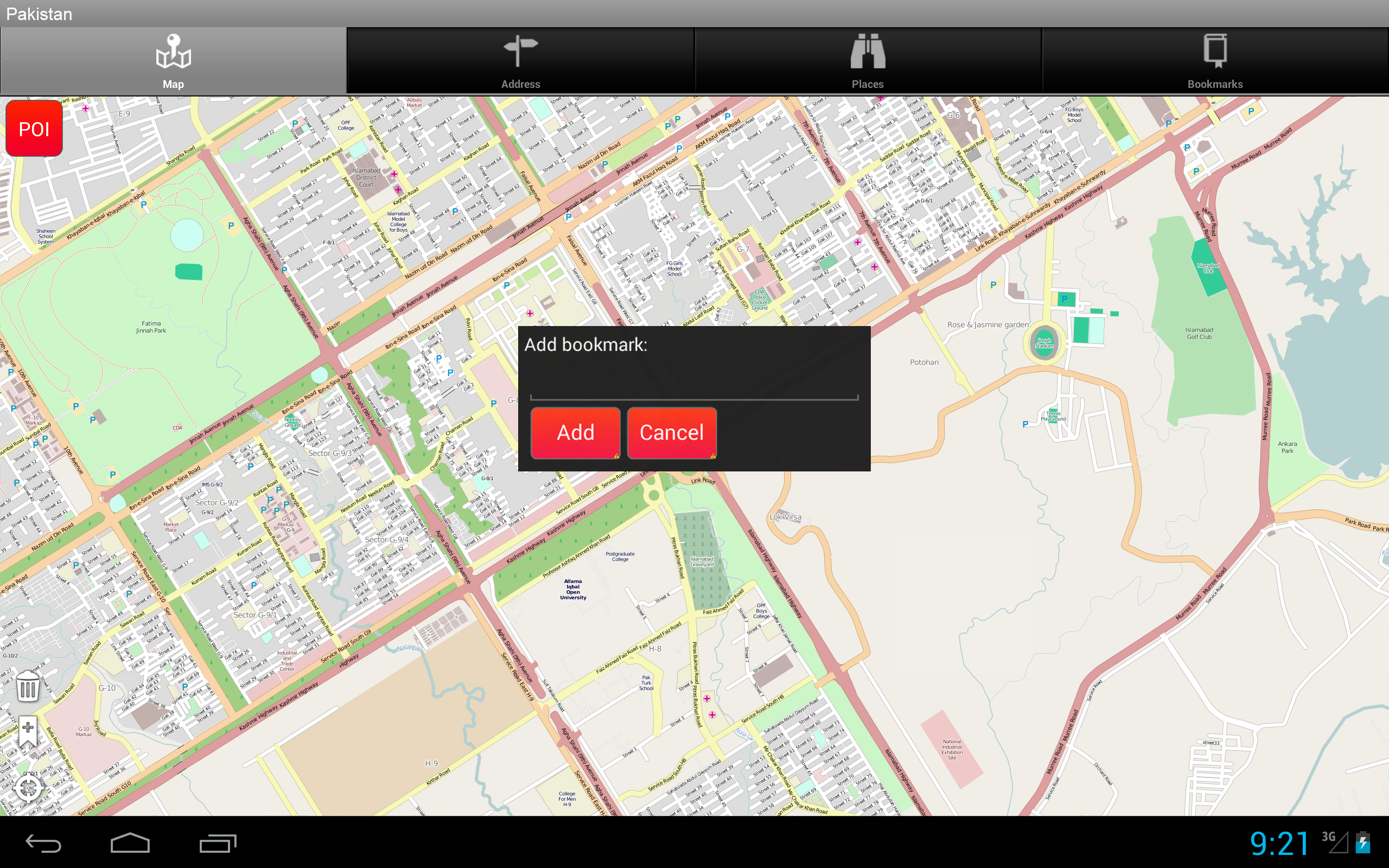
Task: Tap the ribbon bookmark icon on Bookmarks tab
Action: [x=1215, y=50]
